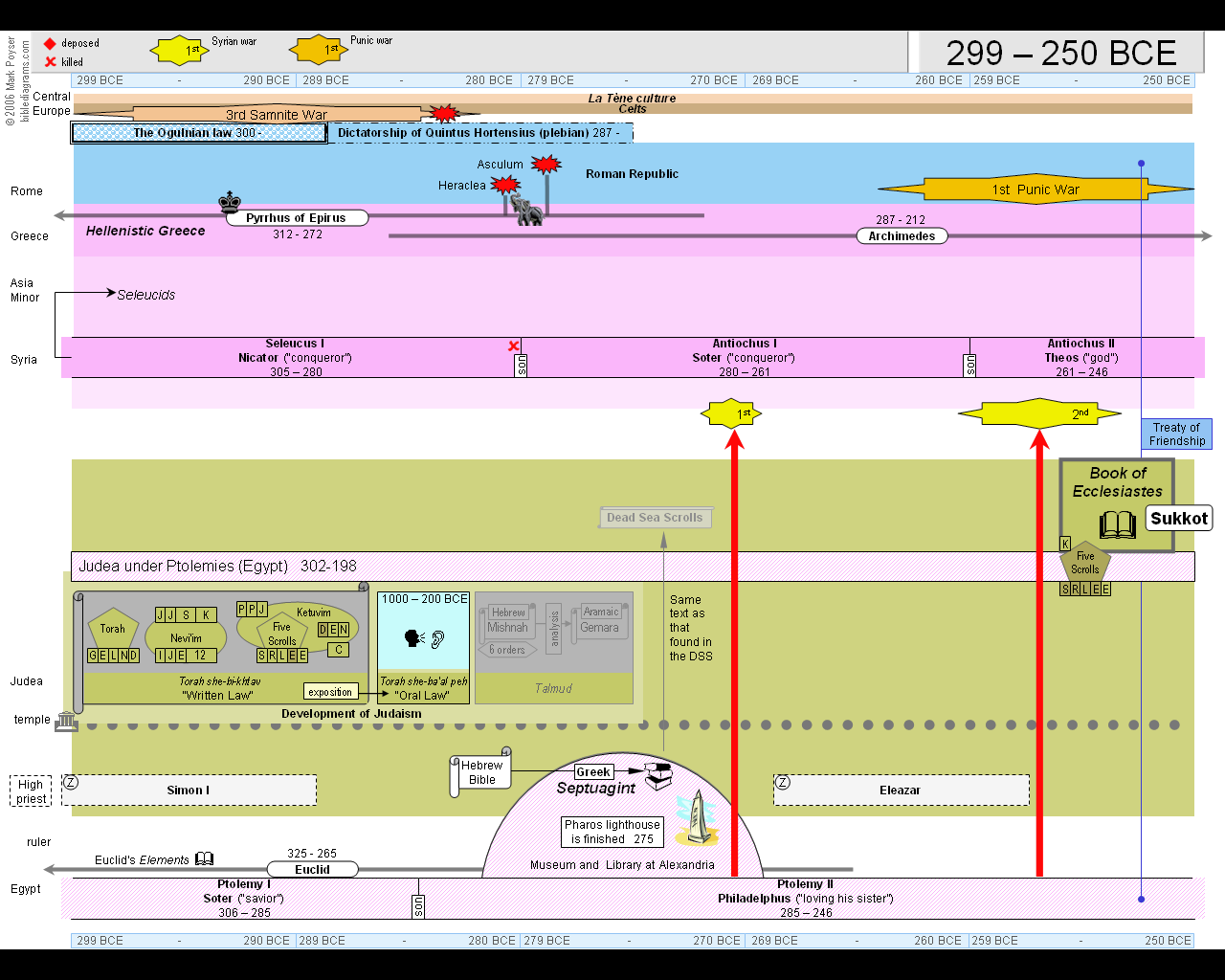Click the Talmud panel title
The height and width of the screenshot is (980, 1225).
[x=553, y=688]
